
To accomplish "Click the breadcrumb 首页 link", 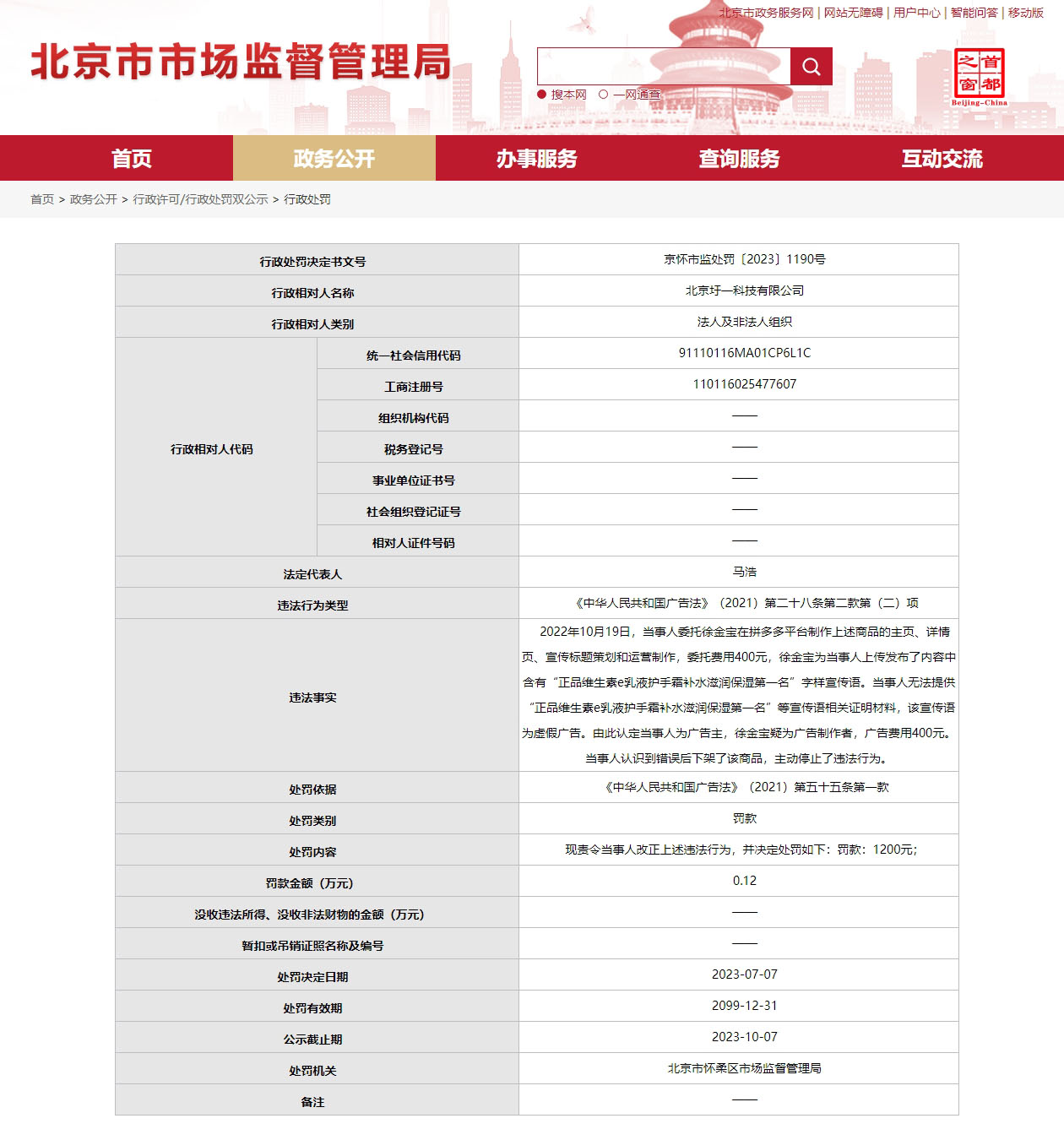I will (42, 199).
